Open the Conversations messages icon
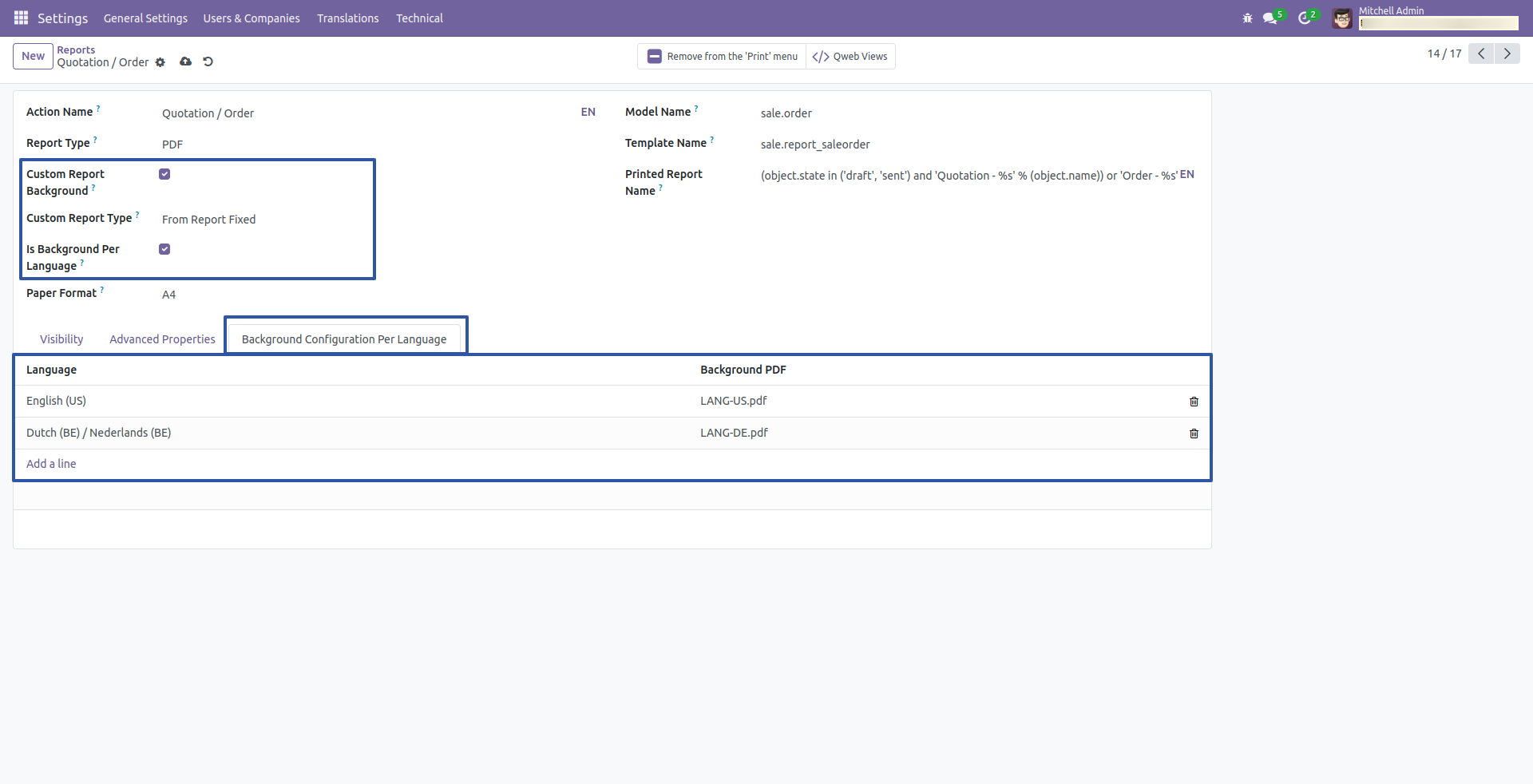Screen dimensions: 1533x784 pyautogui.click(x=1271, y=18)
